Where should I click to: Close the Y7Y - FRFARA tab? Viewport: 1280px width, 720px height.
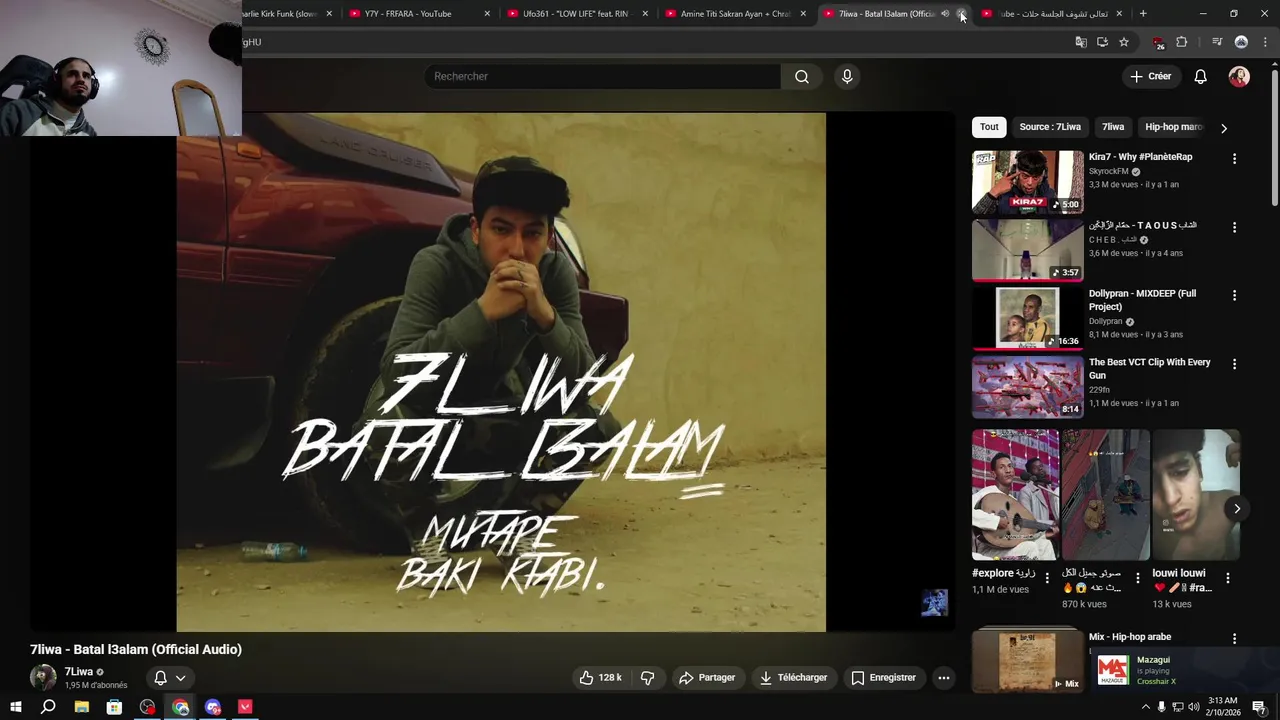(487, 14)
